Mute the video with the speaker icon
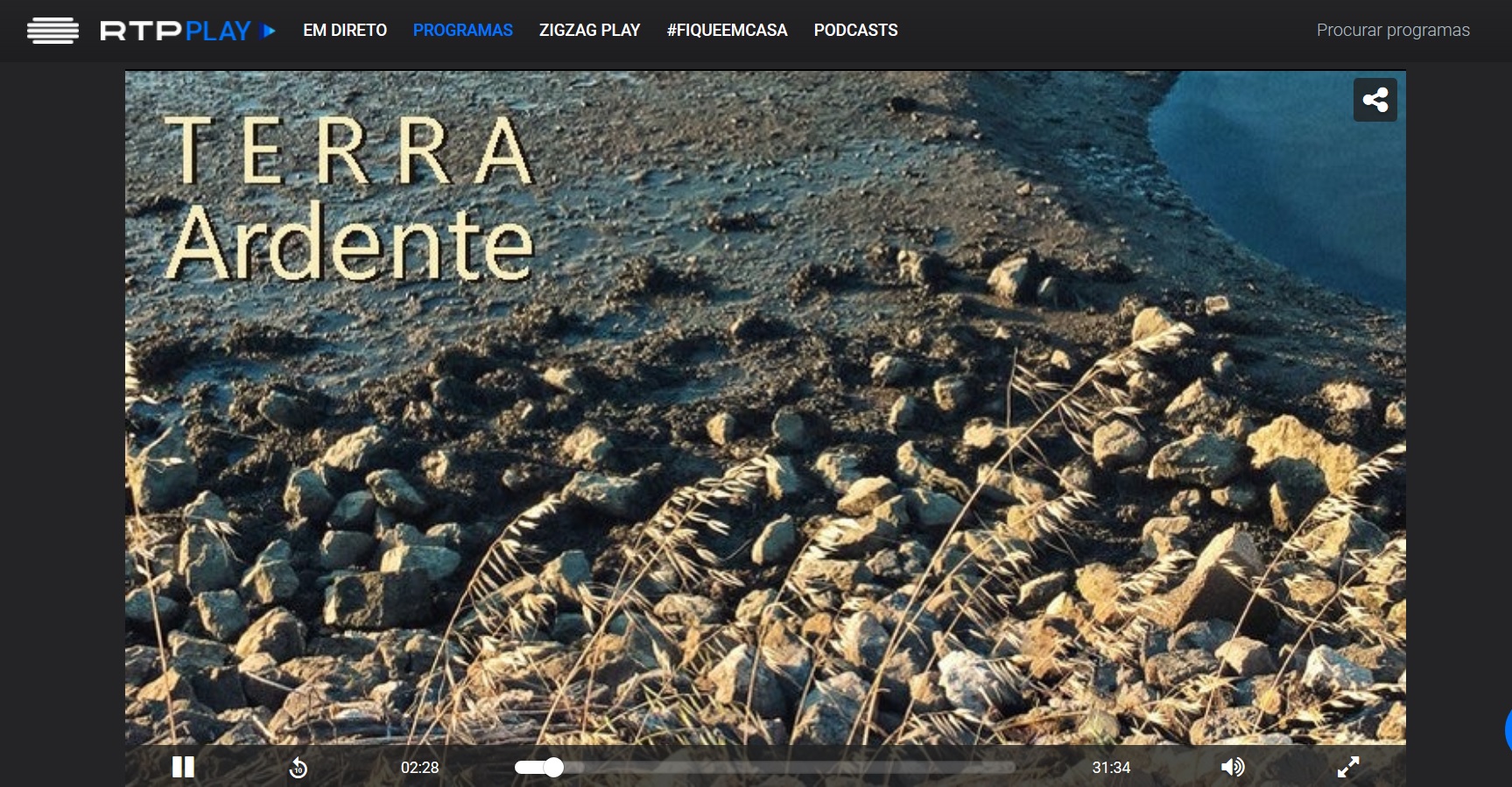This screenshot has width=1512, height=787. tap(1232, 767)
